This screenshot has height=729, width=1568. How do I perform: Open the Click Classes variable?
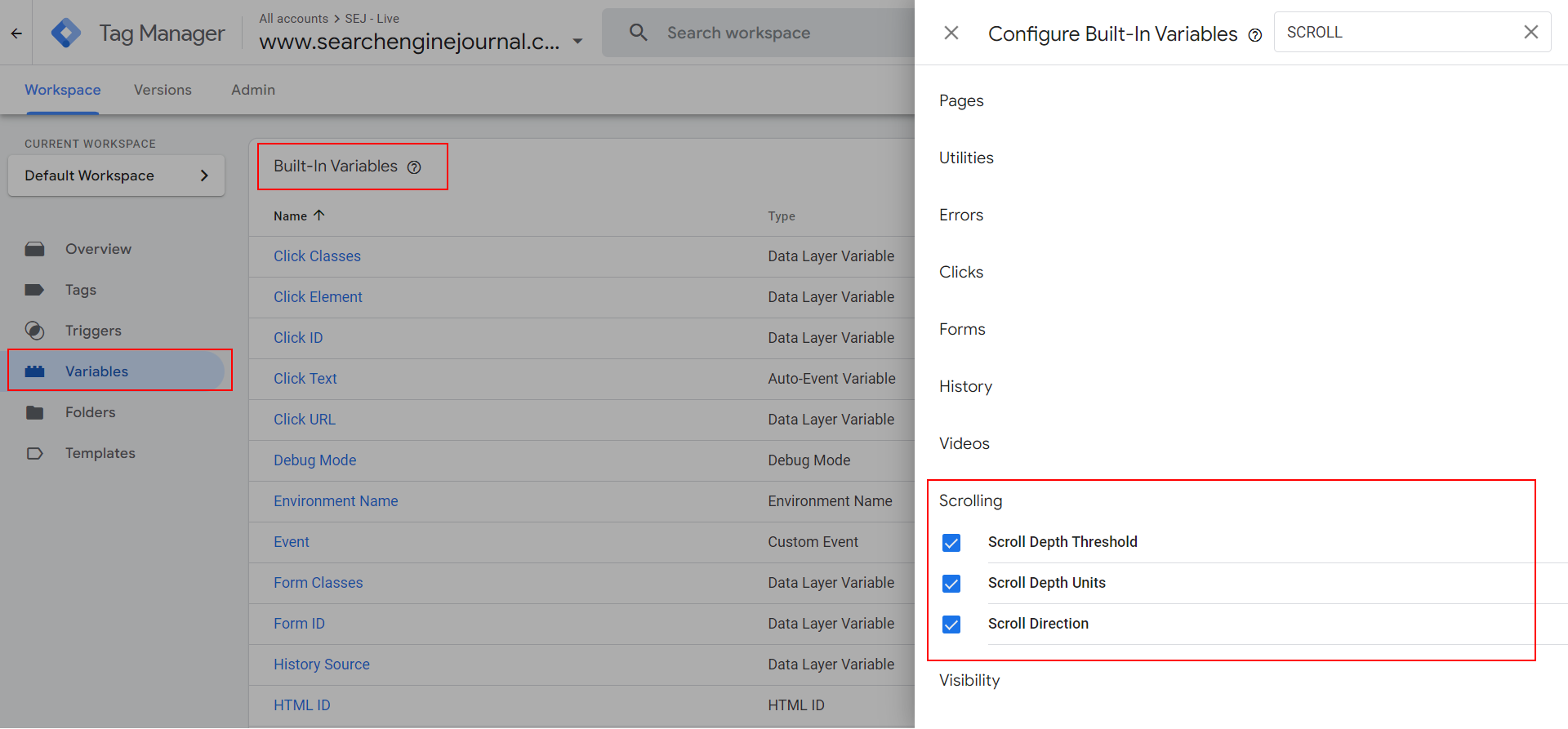click(317, 256)
